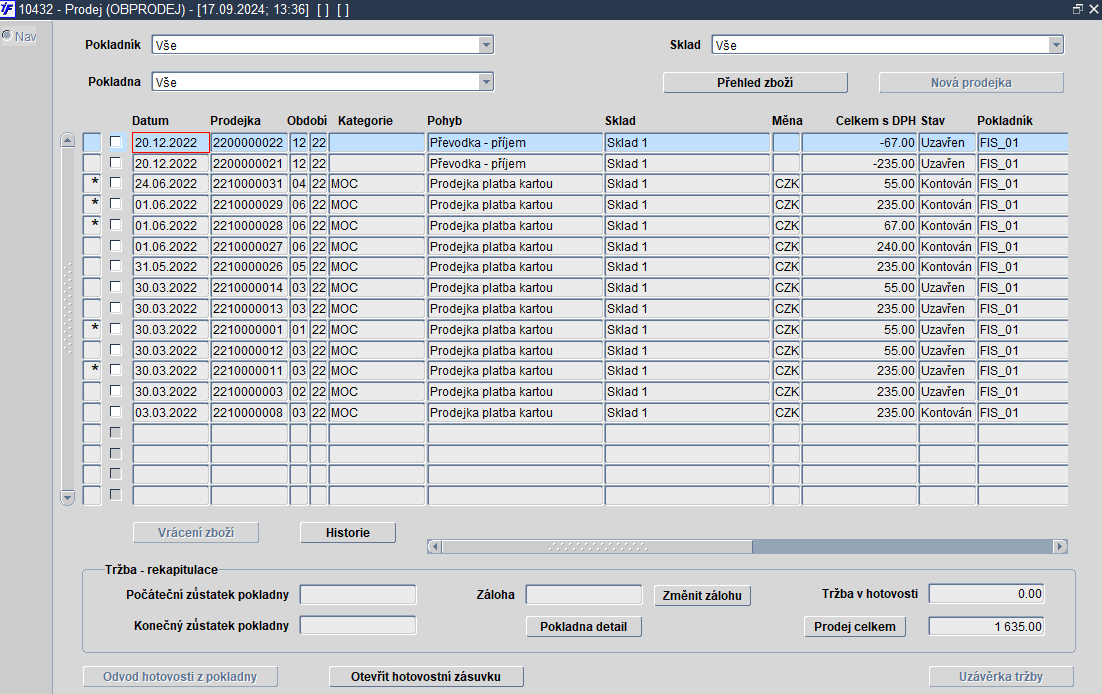This screenshot has height=694, width=1102.
Task: Open the Sklad dropdown
Action: tap(1056, 45)
